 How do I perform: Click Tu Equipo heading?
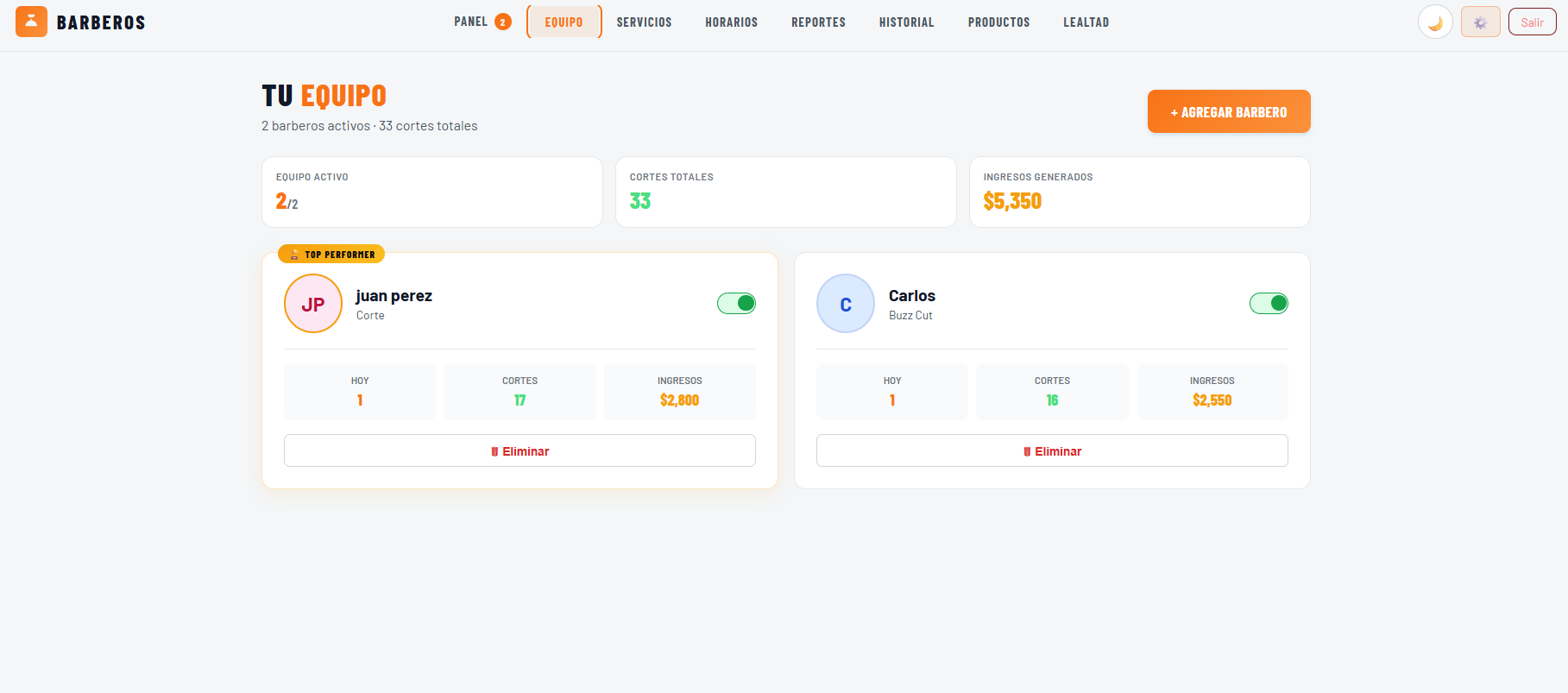324,96
